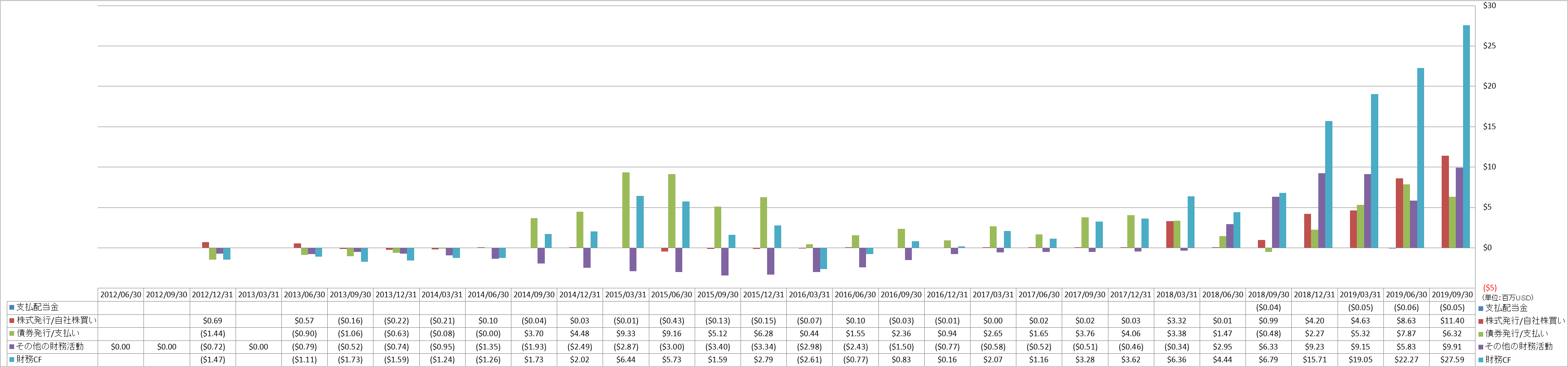Click the $4.06 bond cell for 2017/12/31
The width and height of the screenshot is (1568, 367).
click(x=1131, y=334)
